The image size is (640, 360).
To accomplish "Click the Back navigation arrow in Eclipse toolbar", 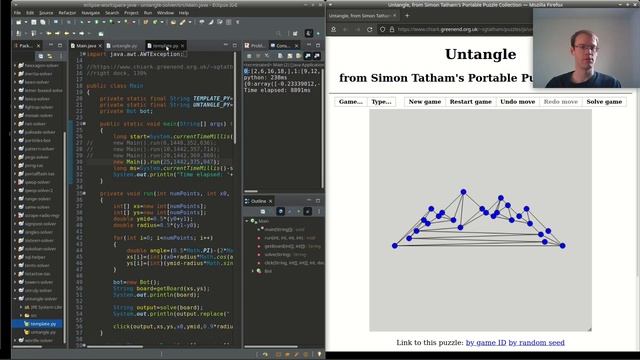I will [x=67, y=33].
